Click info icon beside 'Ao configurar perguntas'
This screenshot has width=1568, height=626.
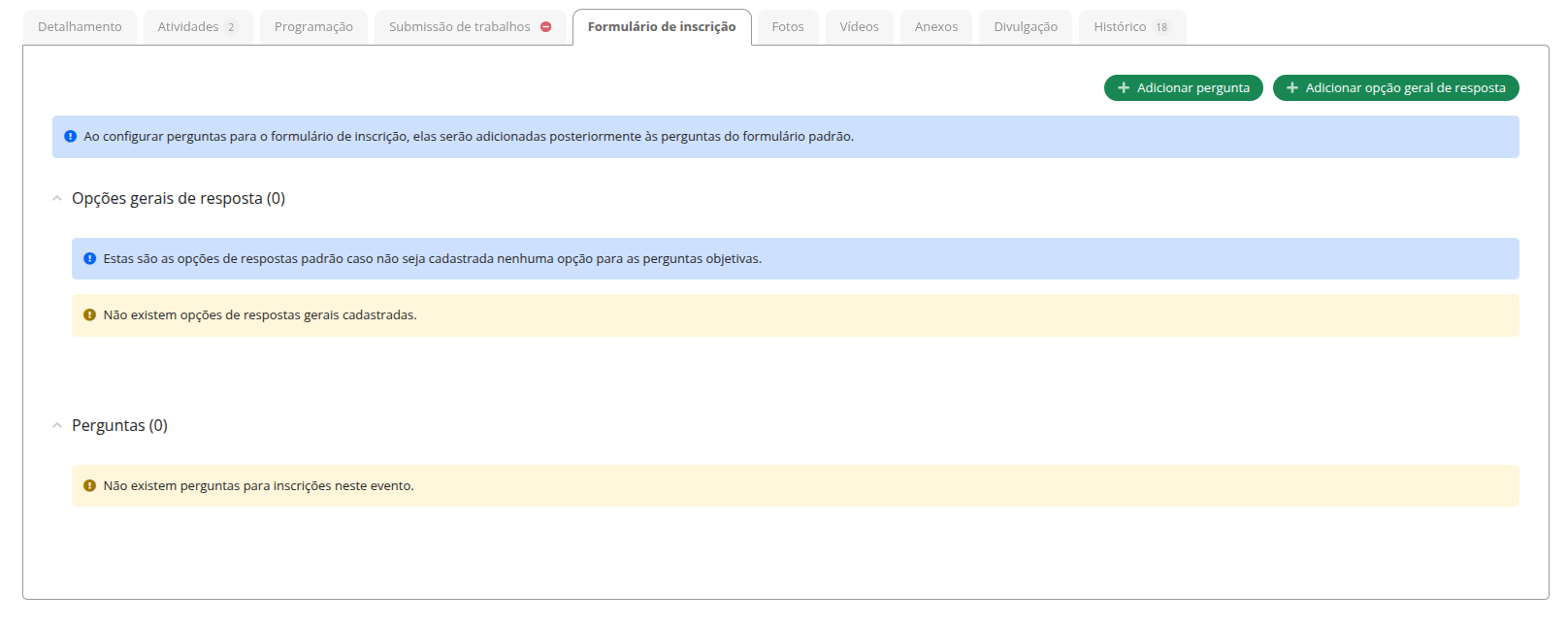pyautogui.click(x=70, y=137)
